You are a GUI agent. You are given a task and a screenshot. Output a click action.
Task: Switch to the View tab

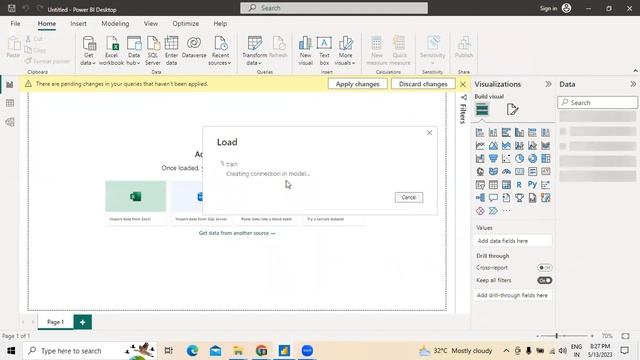pos(151,24)
